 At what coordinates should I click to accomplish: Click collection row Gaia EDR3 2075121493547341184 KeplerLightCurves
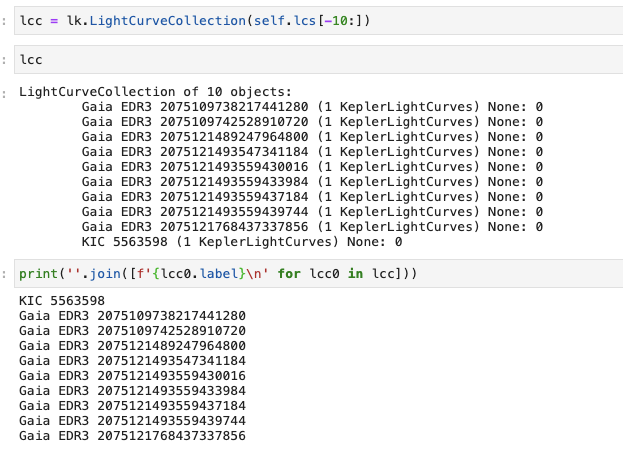pyautogui.click(x=312, y=152)
